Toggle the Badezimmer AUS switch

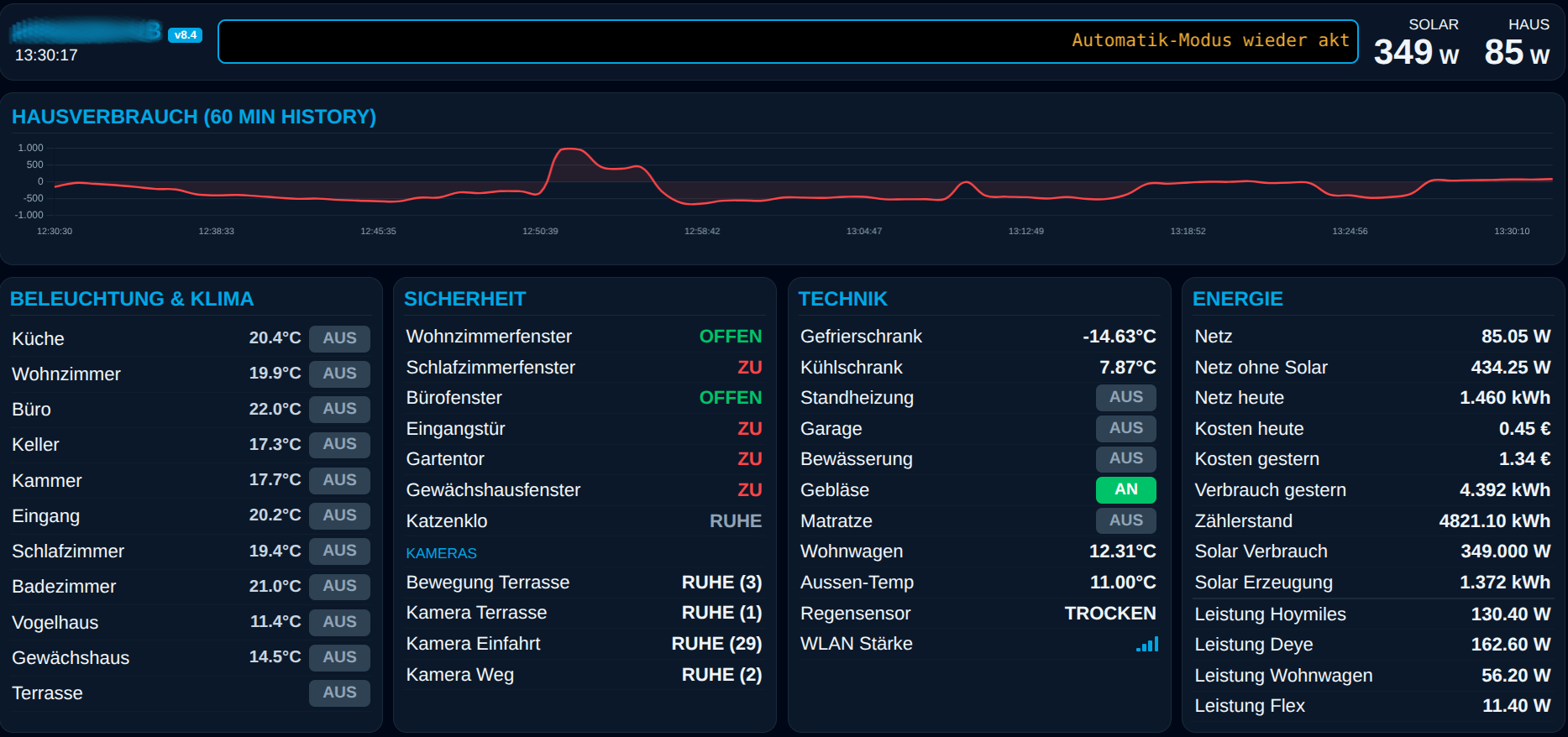point(339,586)
